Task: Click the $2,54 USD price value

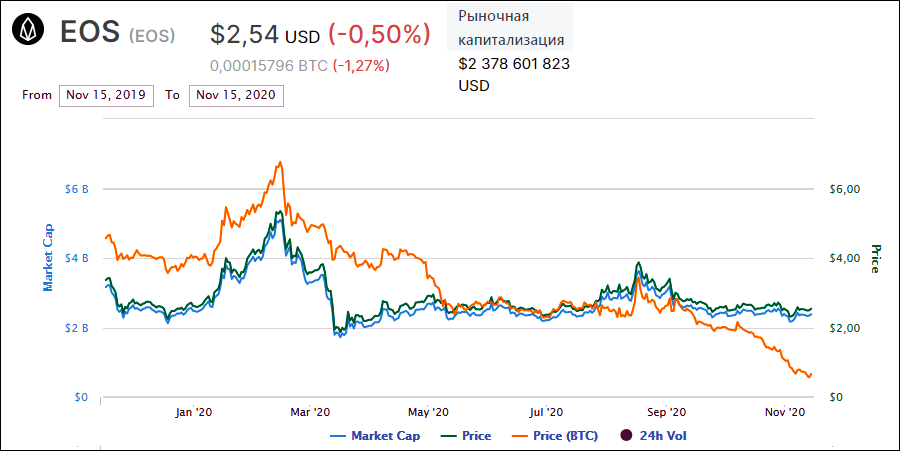Action: [265, 34]
